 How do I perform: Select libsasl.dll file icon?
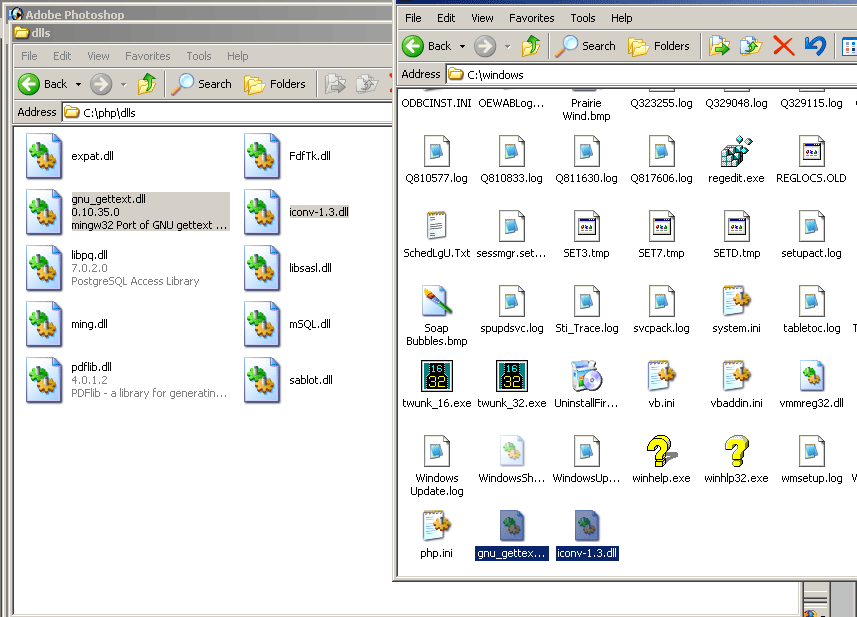(x=262, y=268)
